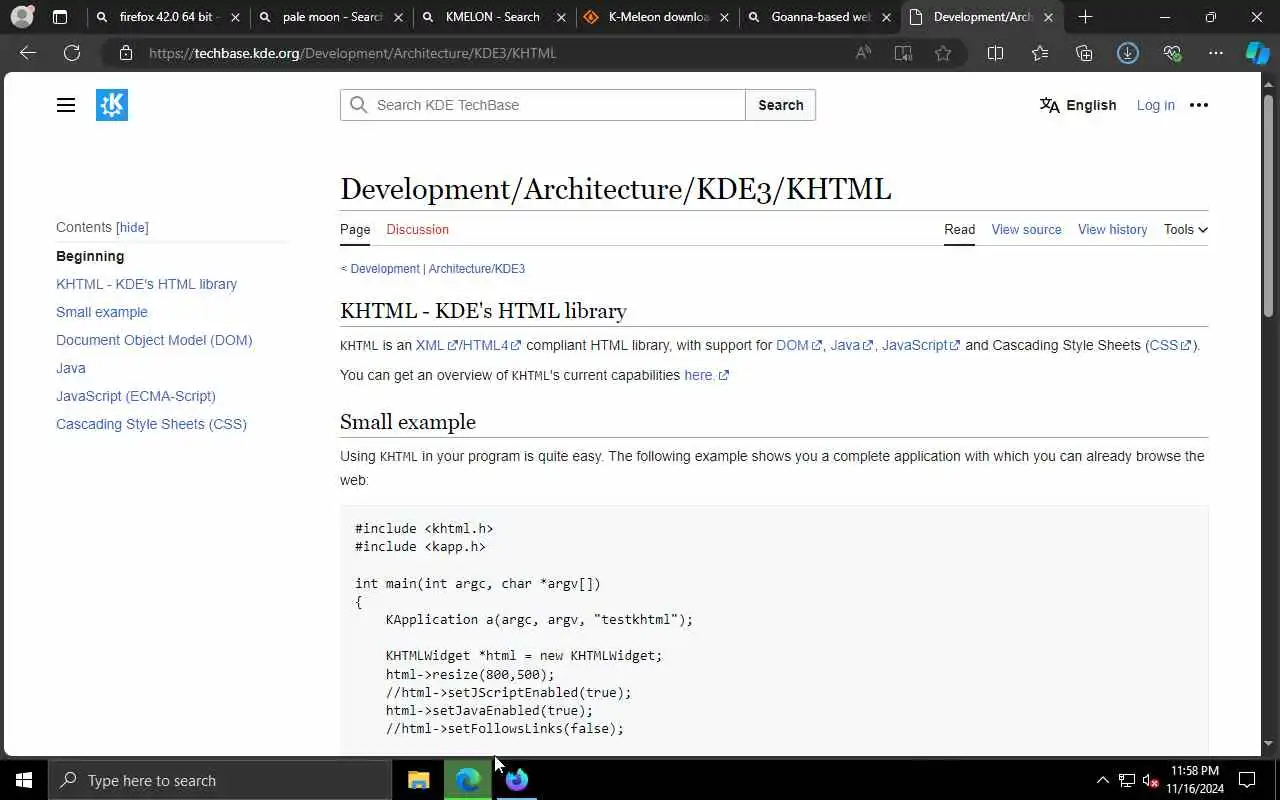
Task: Follow the Development breadcrumb link
Action: tap(385, 268)
